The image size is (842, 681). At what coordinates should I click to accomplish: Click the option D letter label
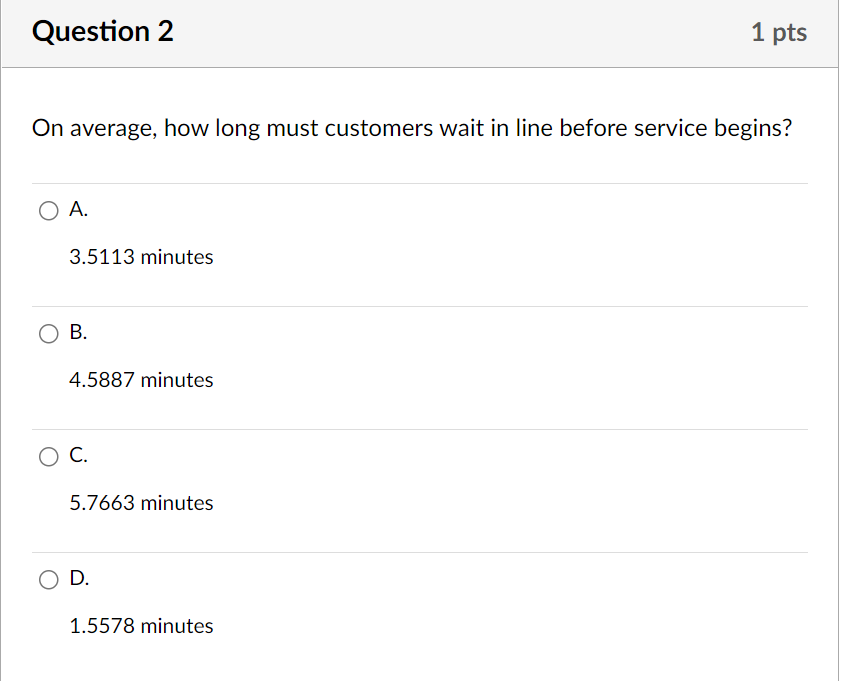[x=79, y=578]
